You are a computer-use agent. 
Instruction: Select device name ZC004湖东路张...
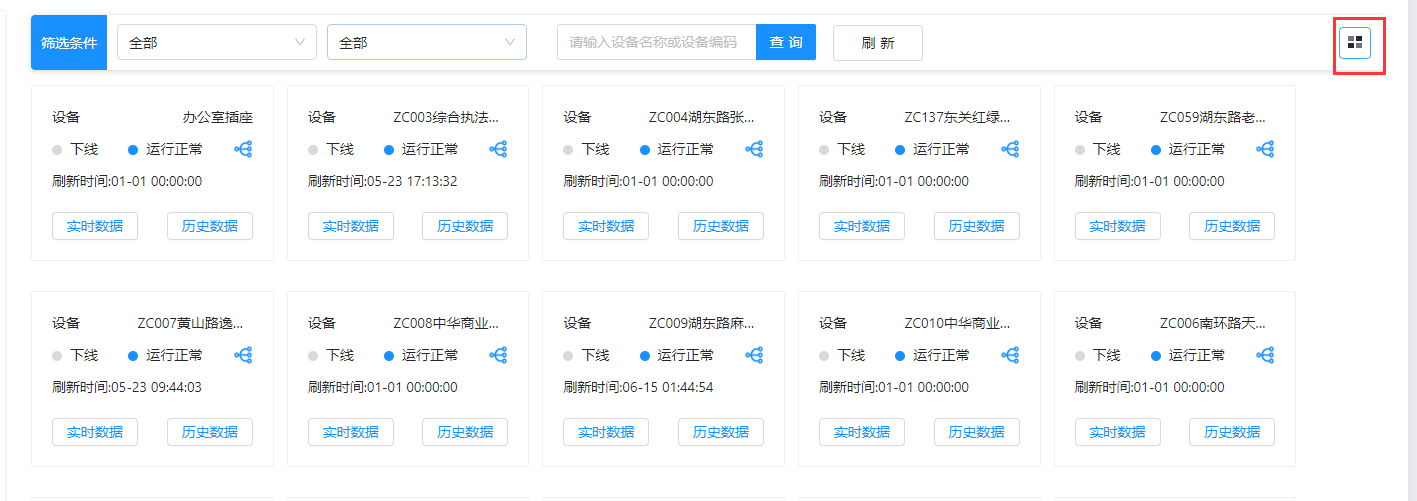click(702, 117)
